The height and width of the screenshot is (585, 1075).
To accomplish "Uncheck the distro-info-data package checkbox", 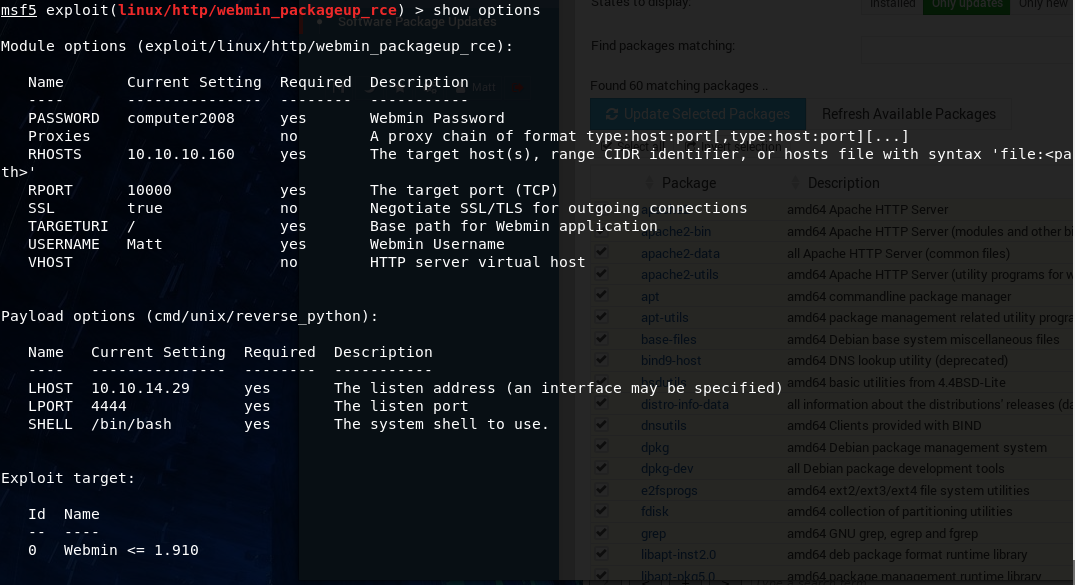I will [601, 403].
